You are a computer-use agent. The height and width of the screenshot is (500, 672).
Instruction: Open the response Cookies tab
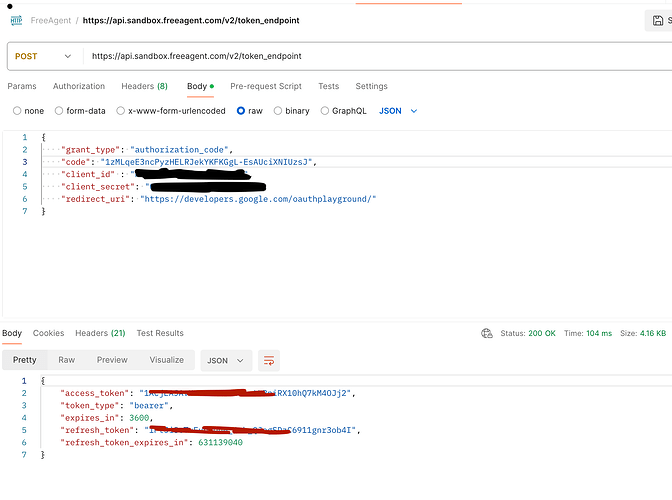click(48, 333)
